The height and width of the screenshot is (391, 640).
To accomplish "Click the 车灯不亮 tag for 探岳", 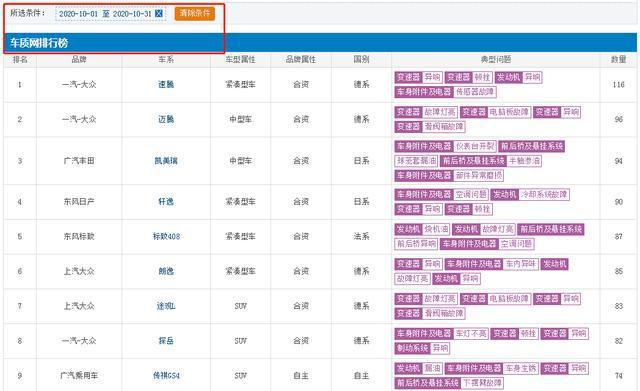I will (471, 333).
